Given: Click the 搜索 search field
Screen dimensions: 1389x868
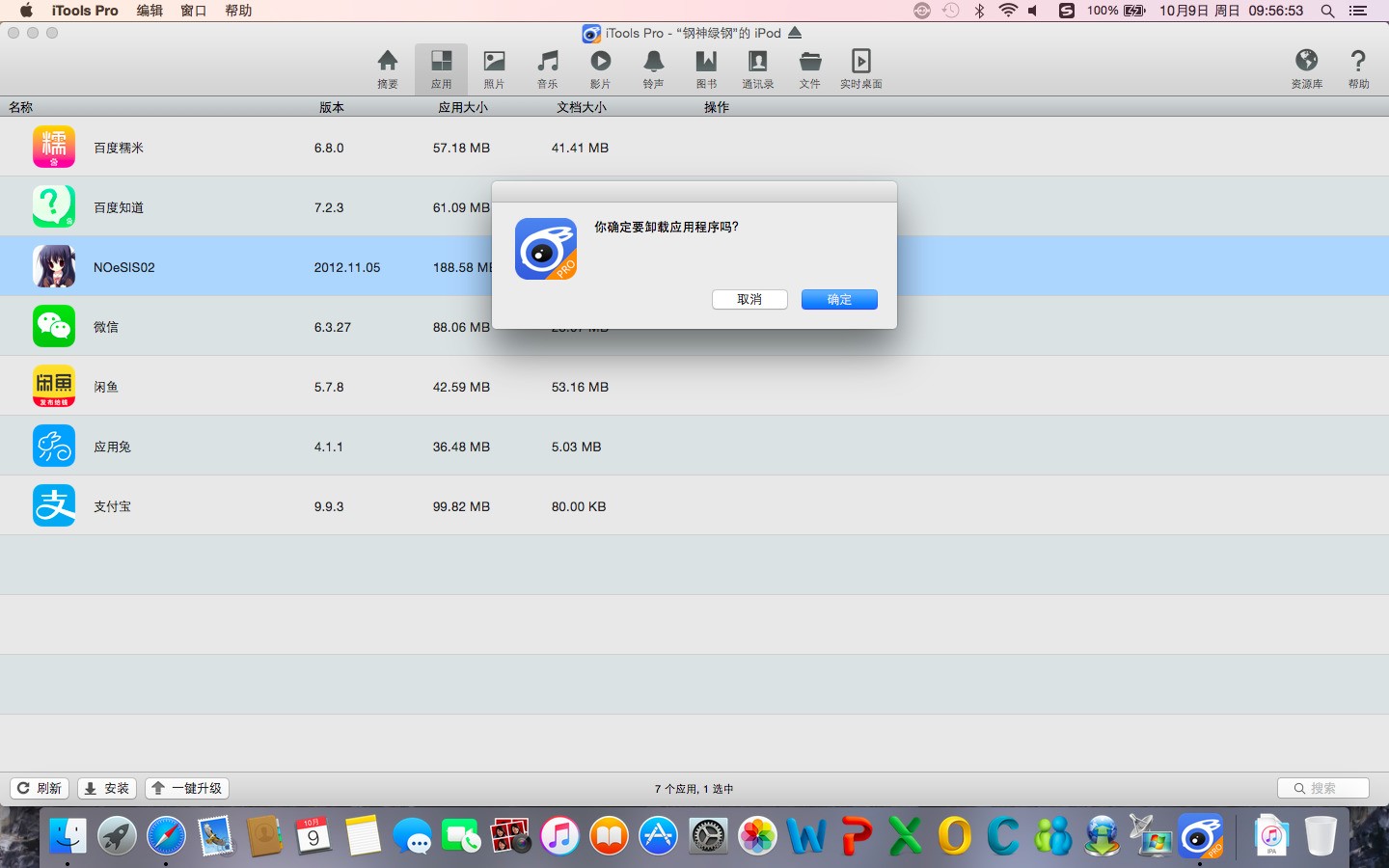Looking at the screenshot, I should pyautogui.click(x=1323, y=788).
